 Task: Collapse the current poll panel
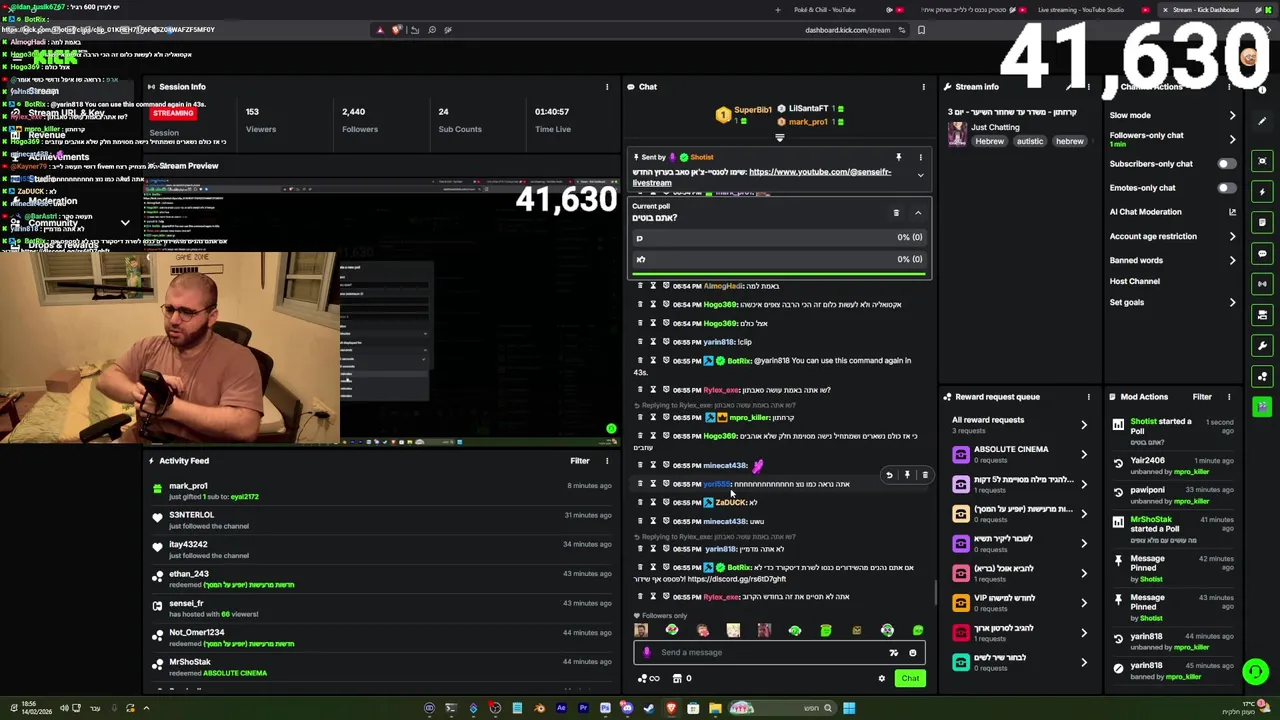click(x=918, y=212)
